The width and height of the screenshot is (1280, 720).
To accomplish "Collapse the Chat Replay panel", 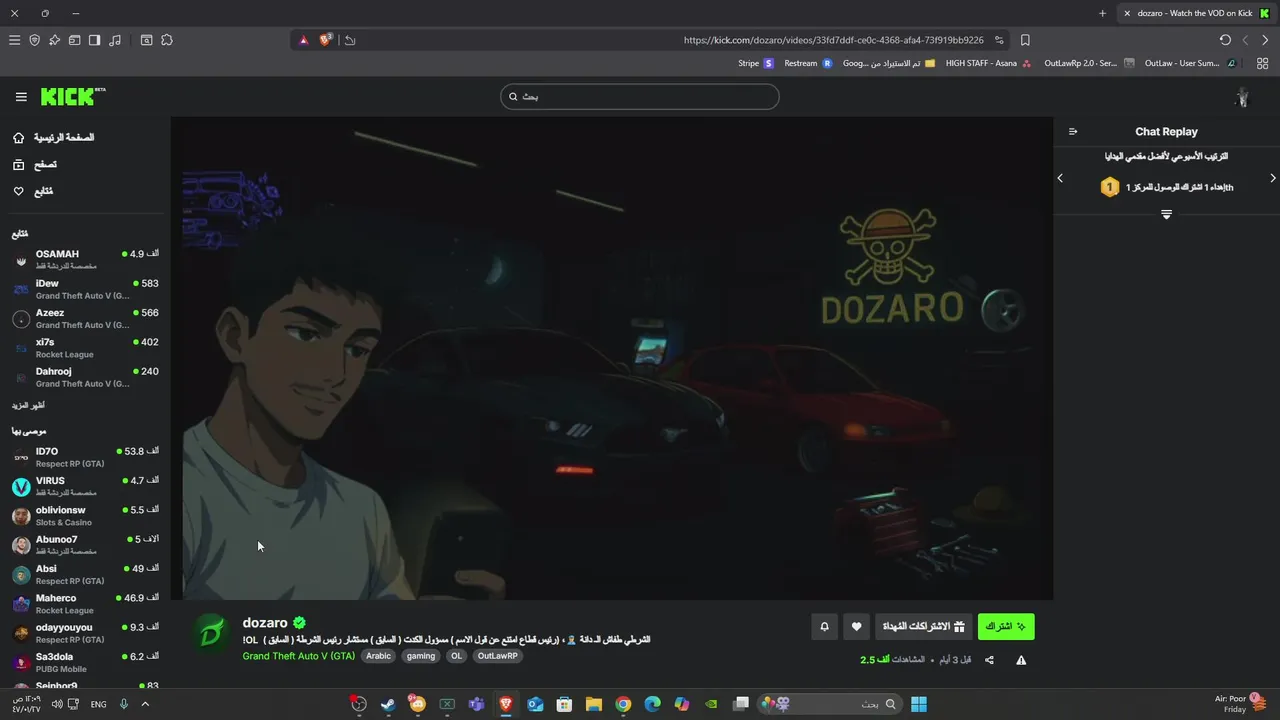I will click(x=1073, y=131).
